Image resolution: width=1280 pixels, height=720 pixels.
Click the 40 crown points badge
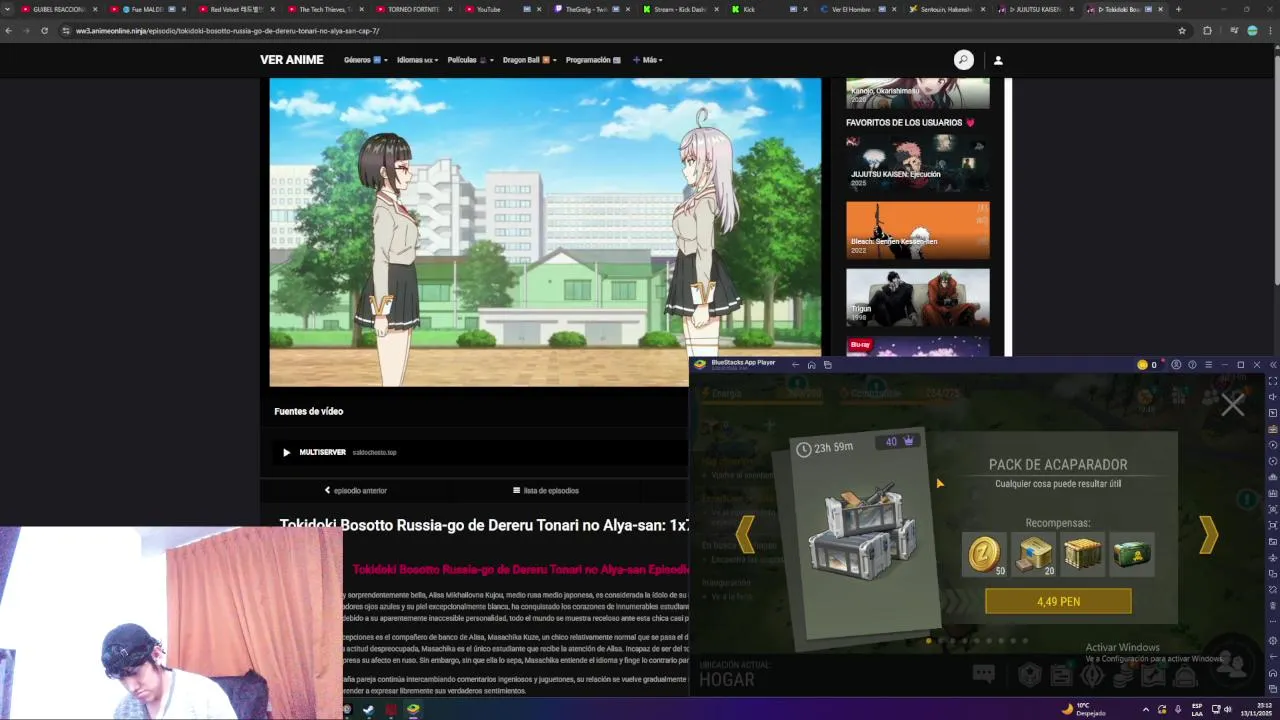coord(898,442)
